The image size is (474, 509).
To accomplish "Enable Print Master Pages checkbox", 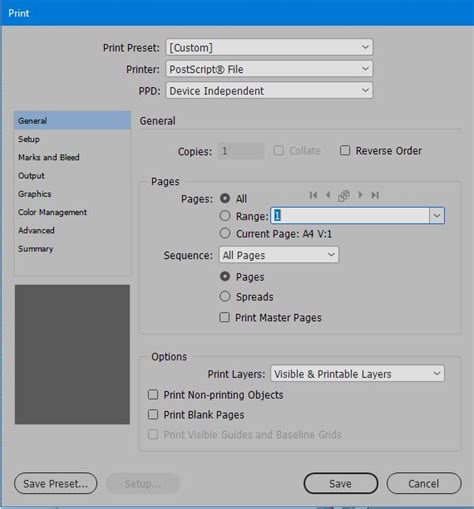I will pyautogui.click(x=225, y=317).
